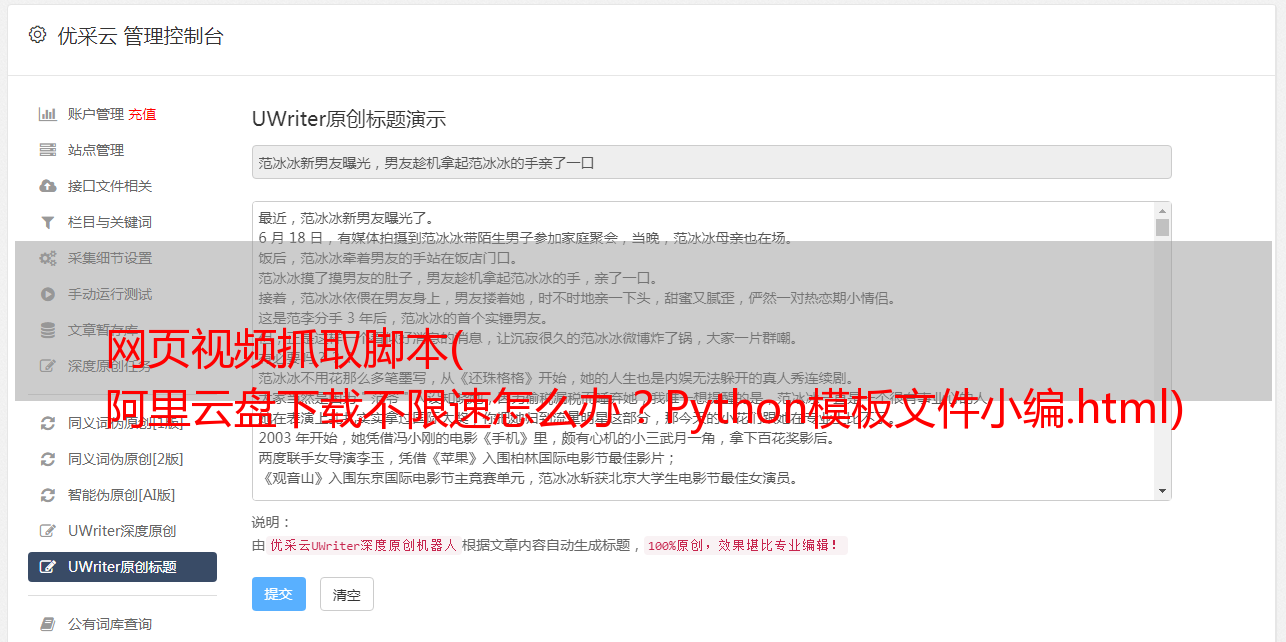The image size is (1286, 642).
Task: Click the filter icon for 栏目与关键词
Action: point(47,222)
